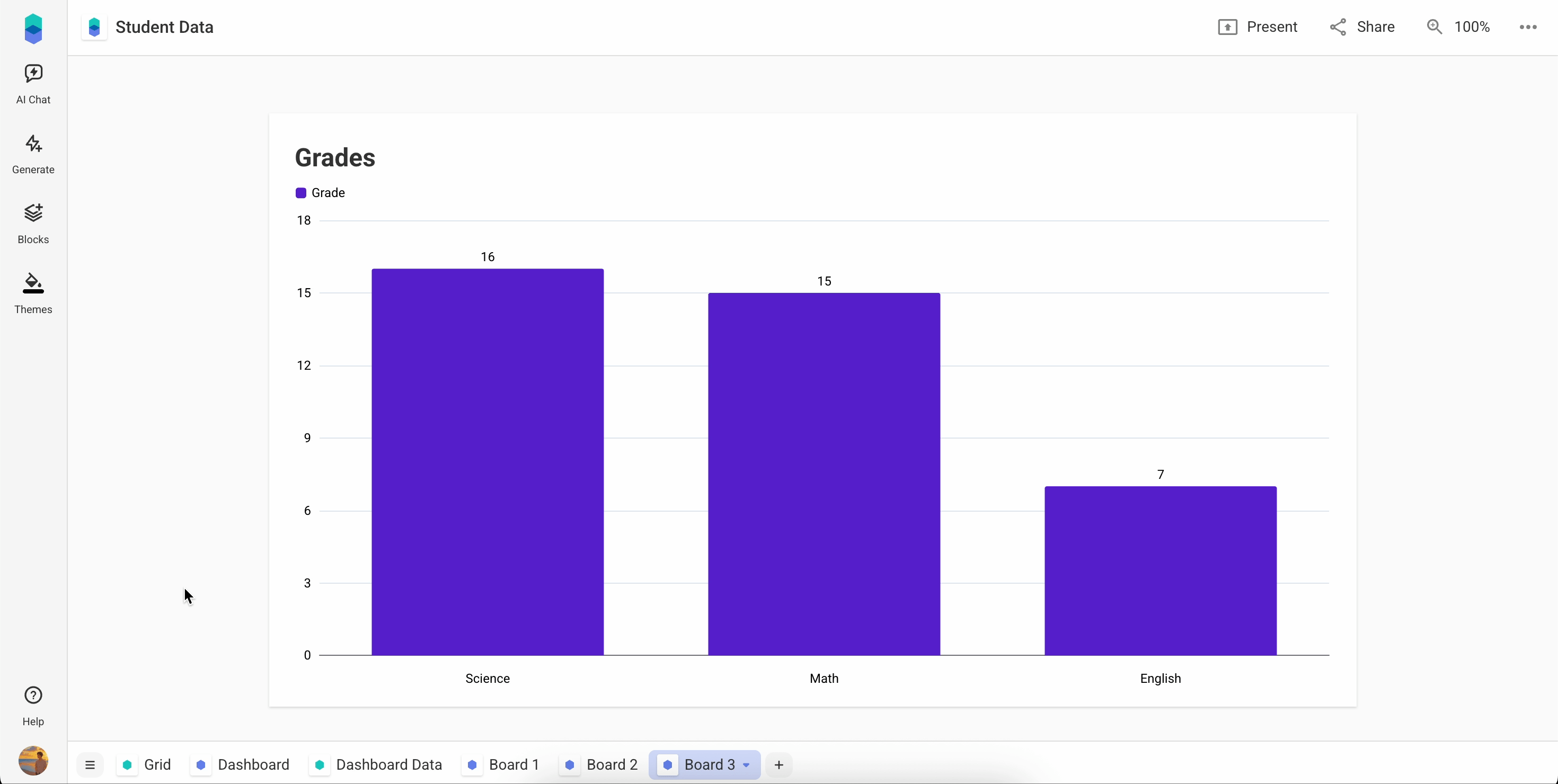Open the 100% zoom level control
Viewport: 1558px width, 784px height.
1472,27
